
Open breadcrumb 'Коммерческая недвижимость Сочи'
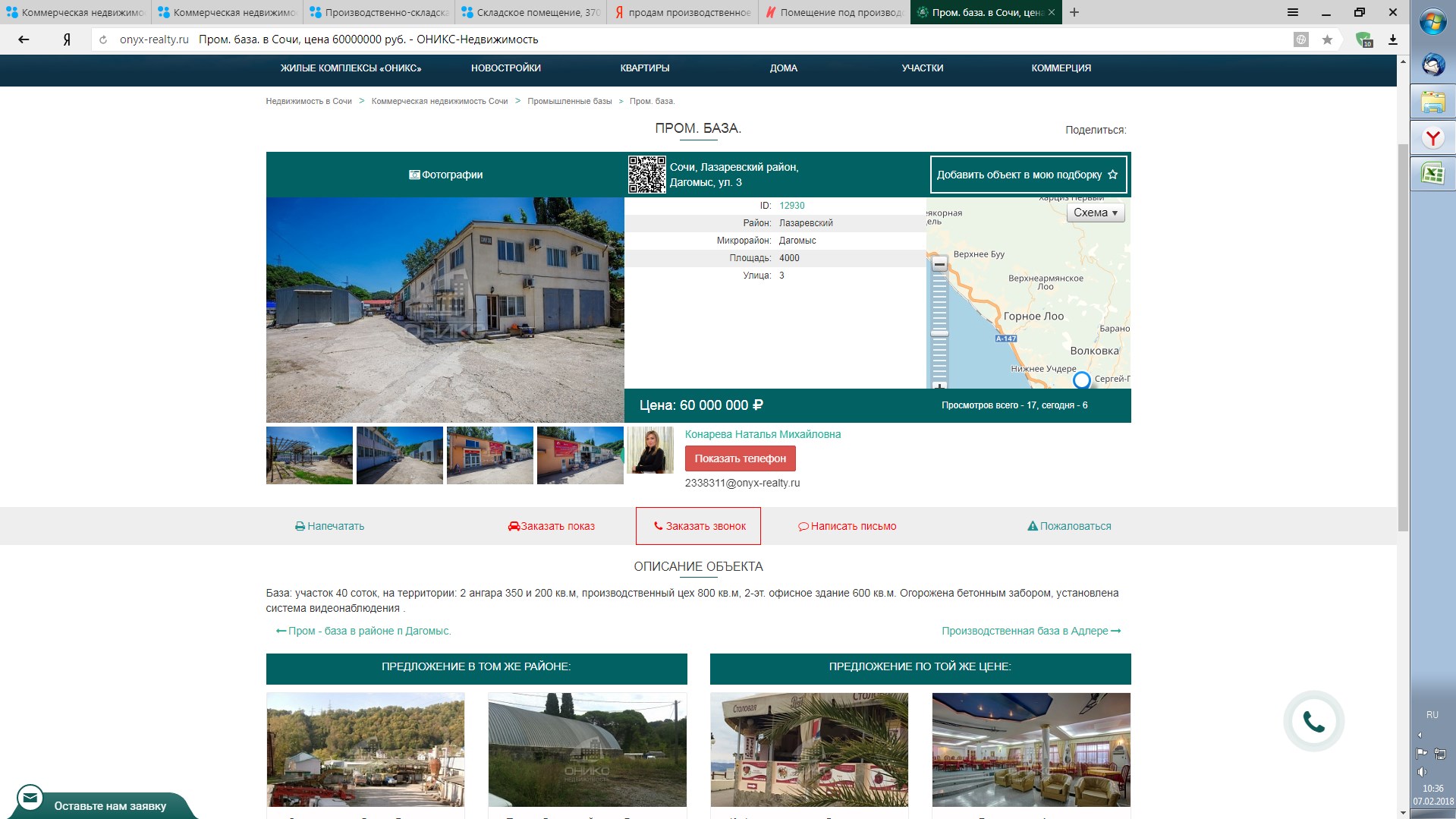[439, 101]
